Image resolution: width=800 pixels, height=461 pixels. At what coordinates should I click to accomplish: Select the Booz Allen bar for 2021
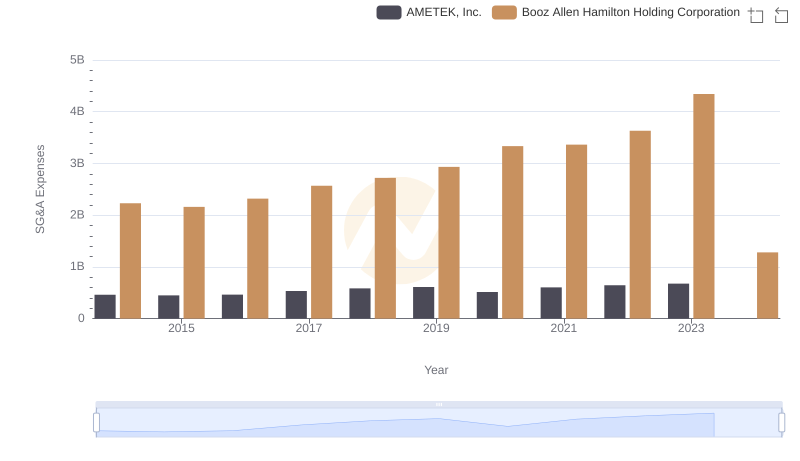(577, 232)
